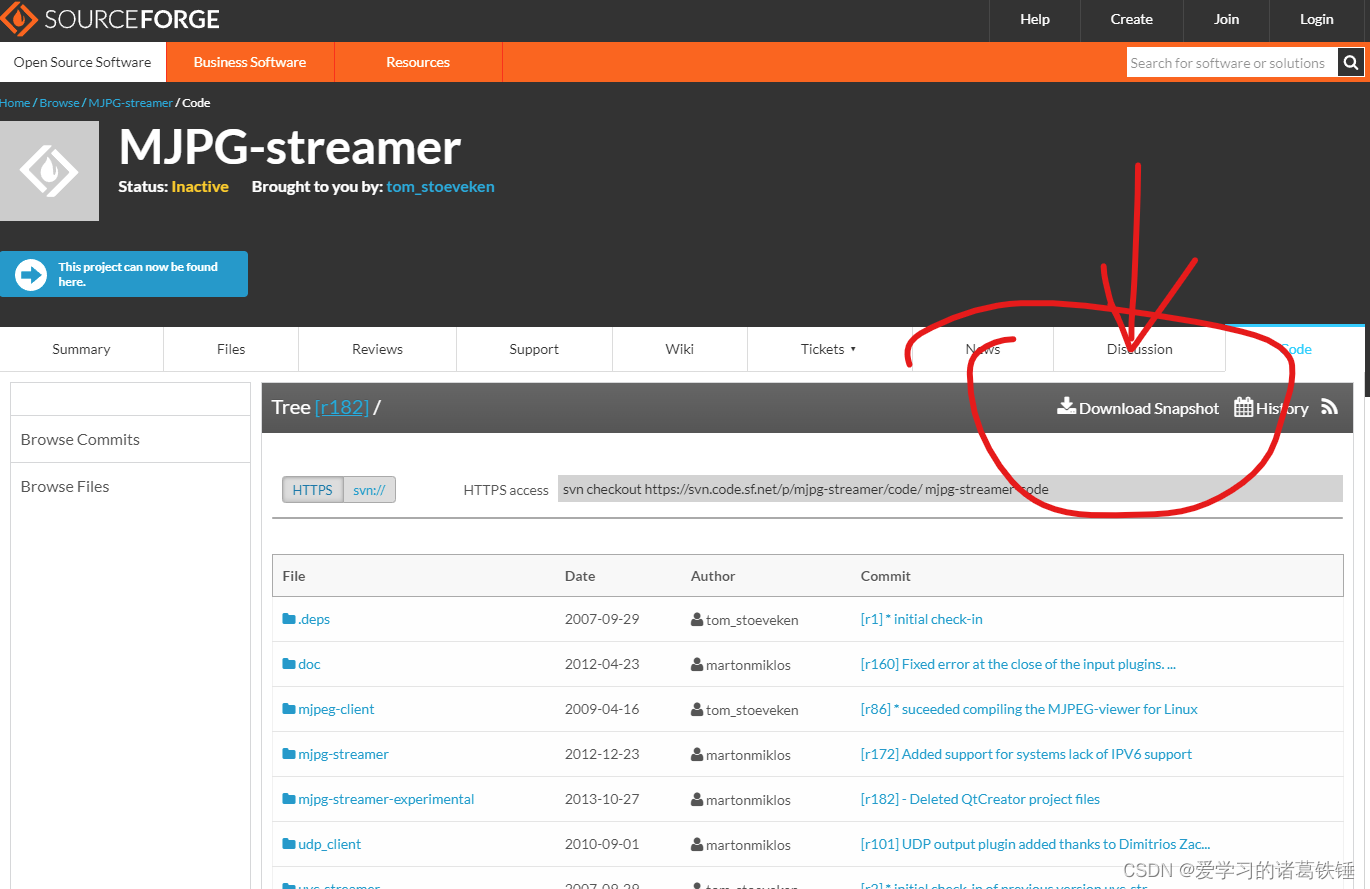
Task: Open the [r172] IPV6 support commit link
Action: pyautogui.click(x=1026, y=754)
